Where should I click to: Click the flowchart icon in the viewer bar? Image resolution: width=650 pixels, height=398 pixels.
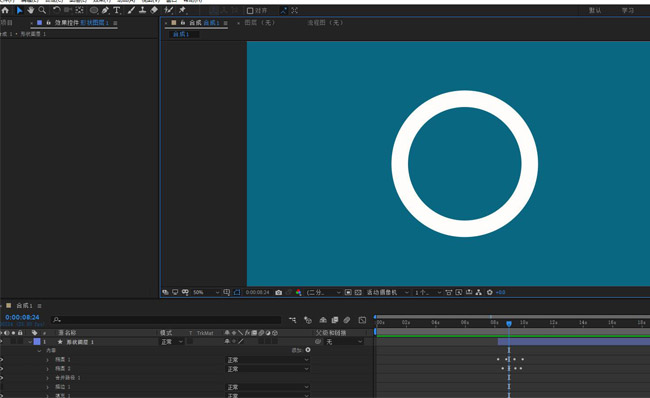click(479, 292)
